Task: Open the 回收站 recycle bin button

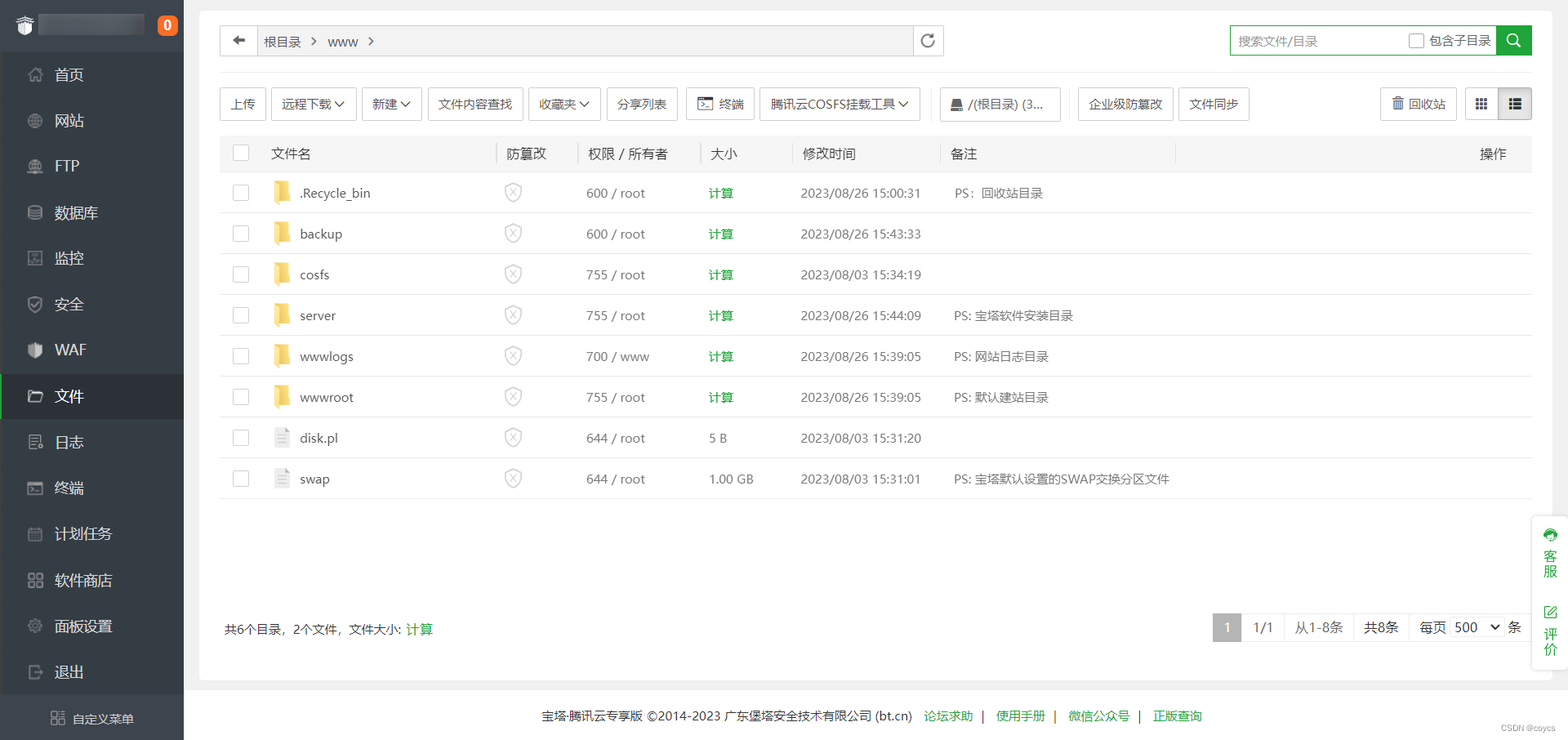Action: (x=1419, y=104)
